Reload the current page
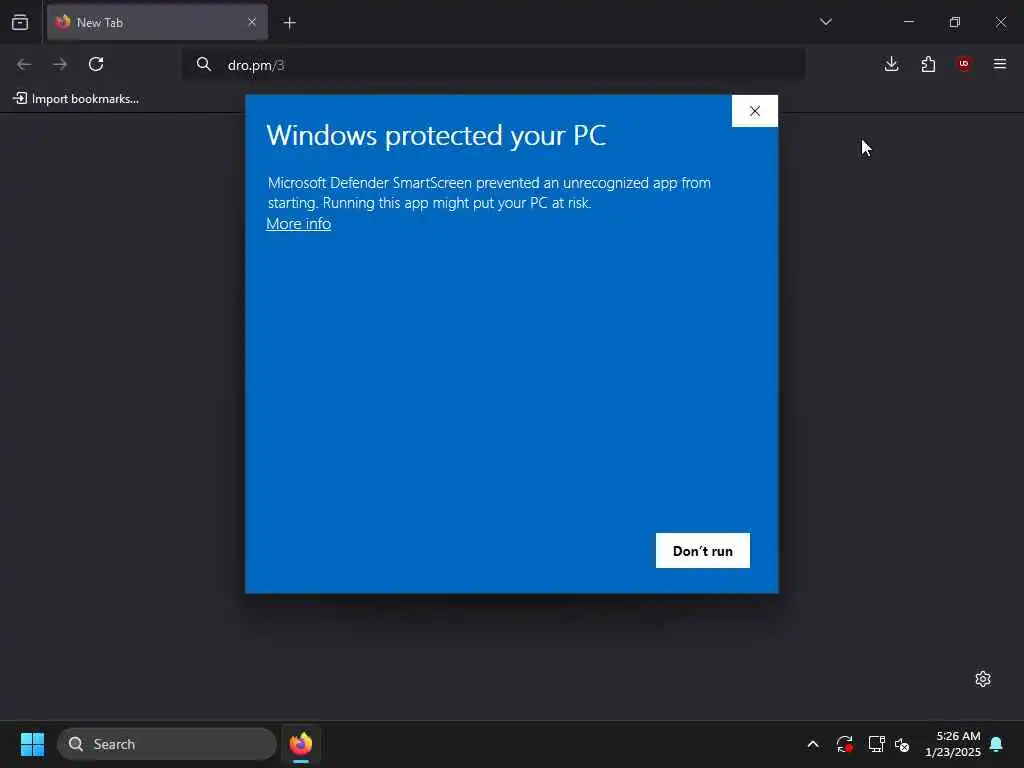This screenshot has width=1024, height=768. (x=96, y=64)
